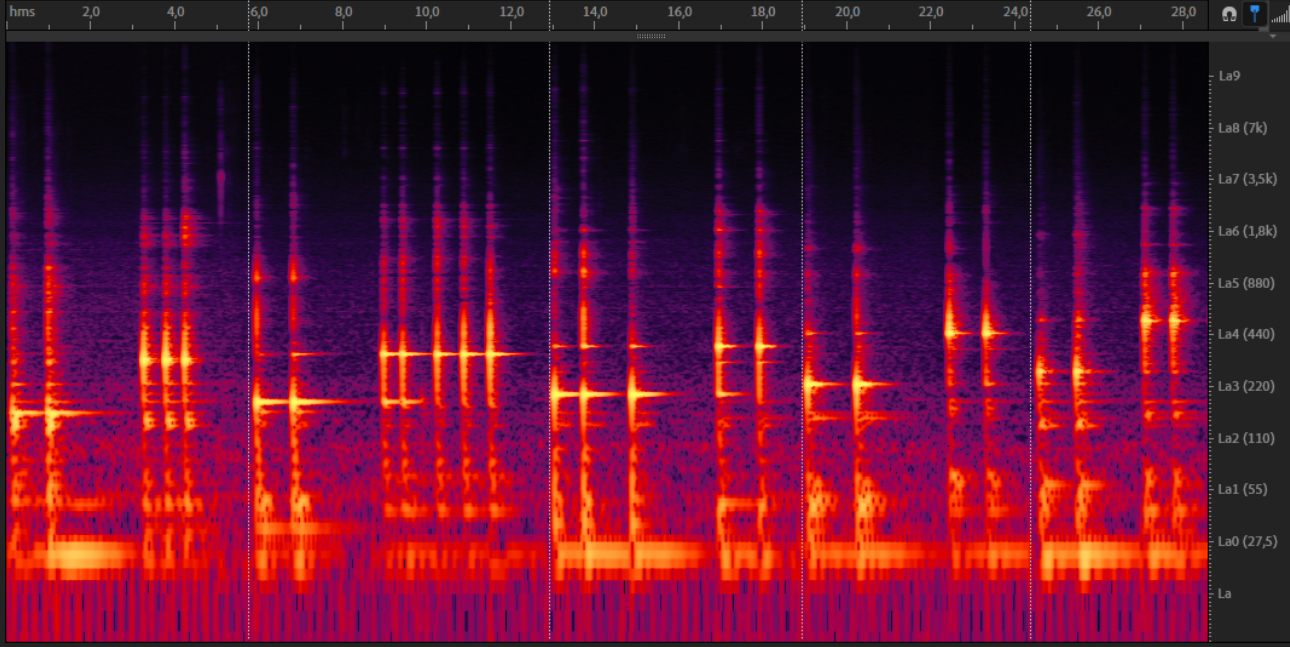Viewport: 1290px width, 647px height.
Task: Click the La4 (440) frequency scale label
Action: coord(1246,334)
